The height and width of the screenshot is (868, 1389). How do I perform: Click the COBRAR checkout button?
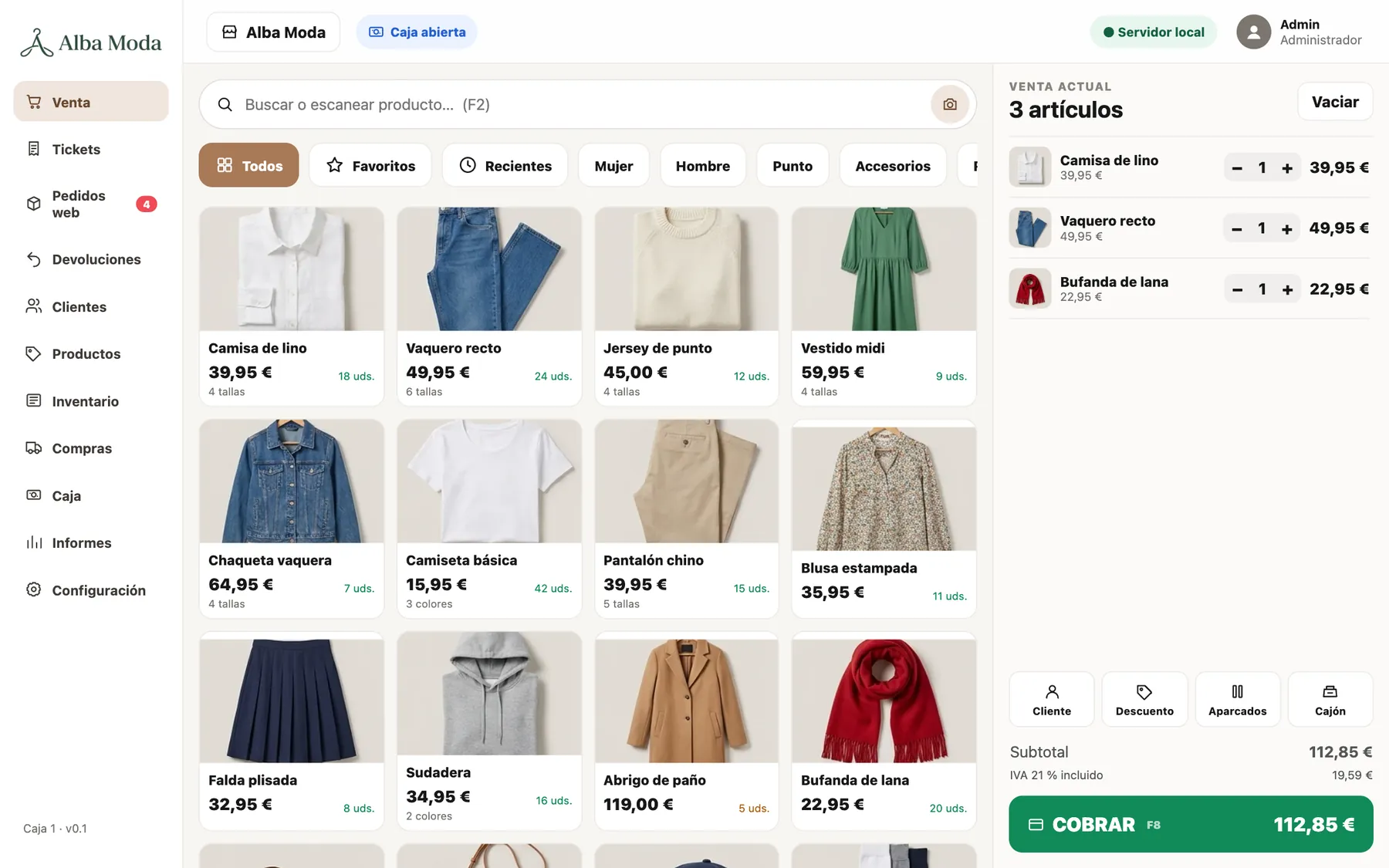pyautogui.click(x=1191, y=824)
